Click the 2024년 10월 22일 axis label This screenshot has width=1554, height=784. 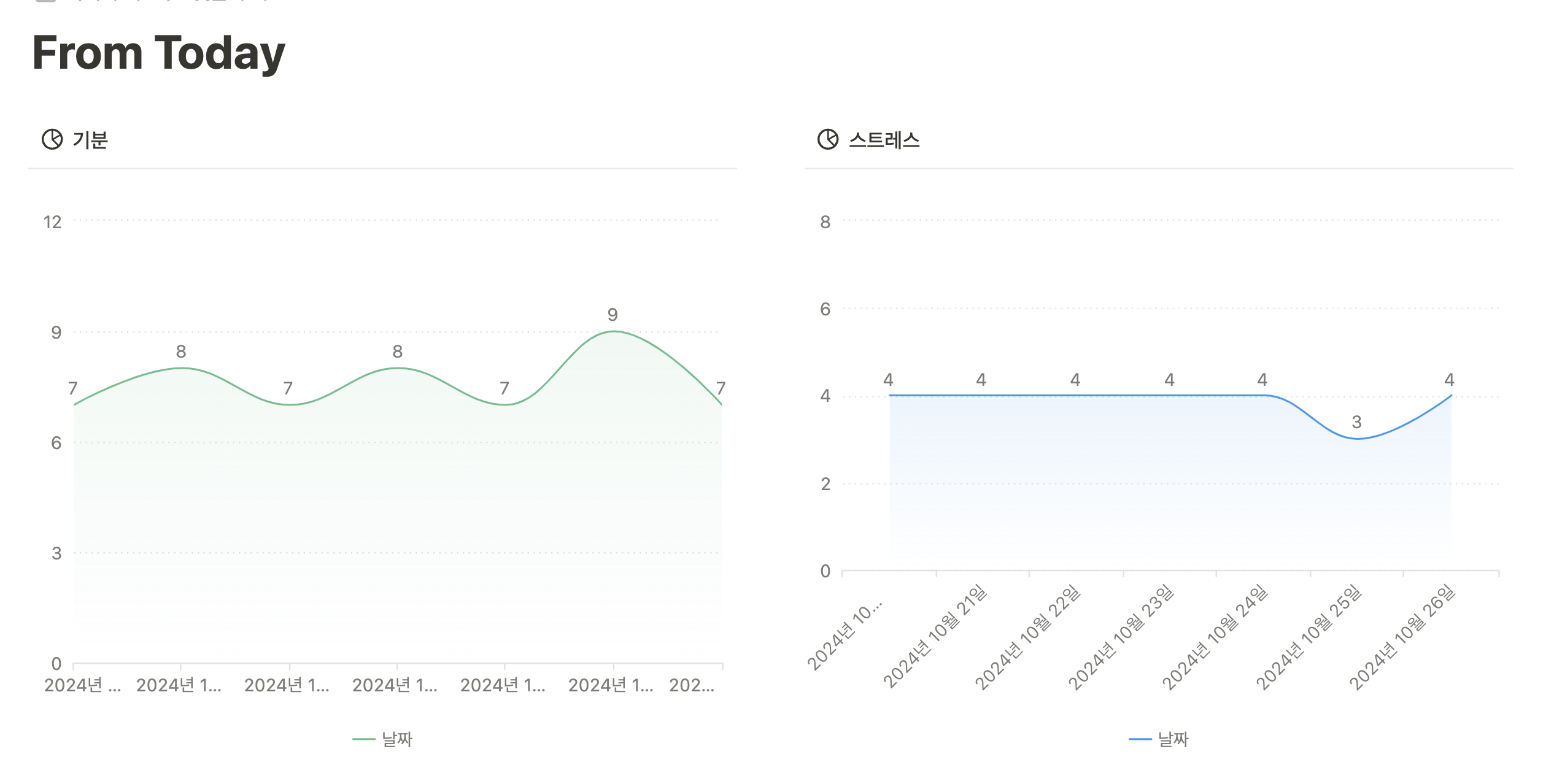(1028, 636)
